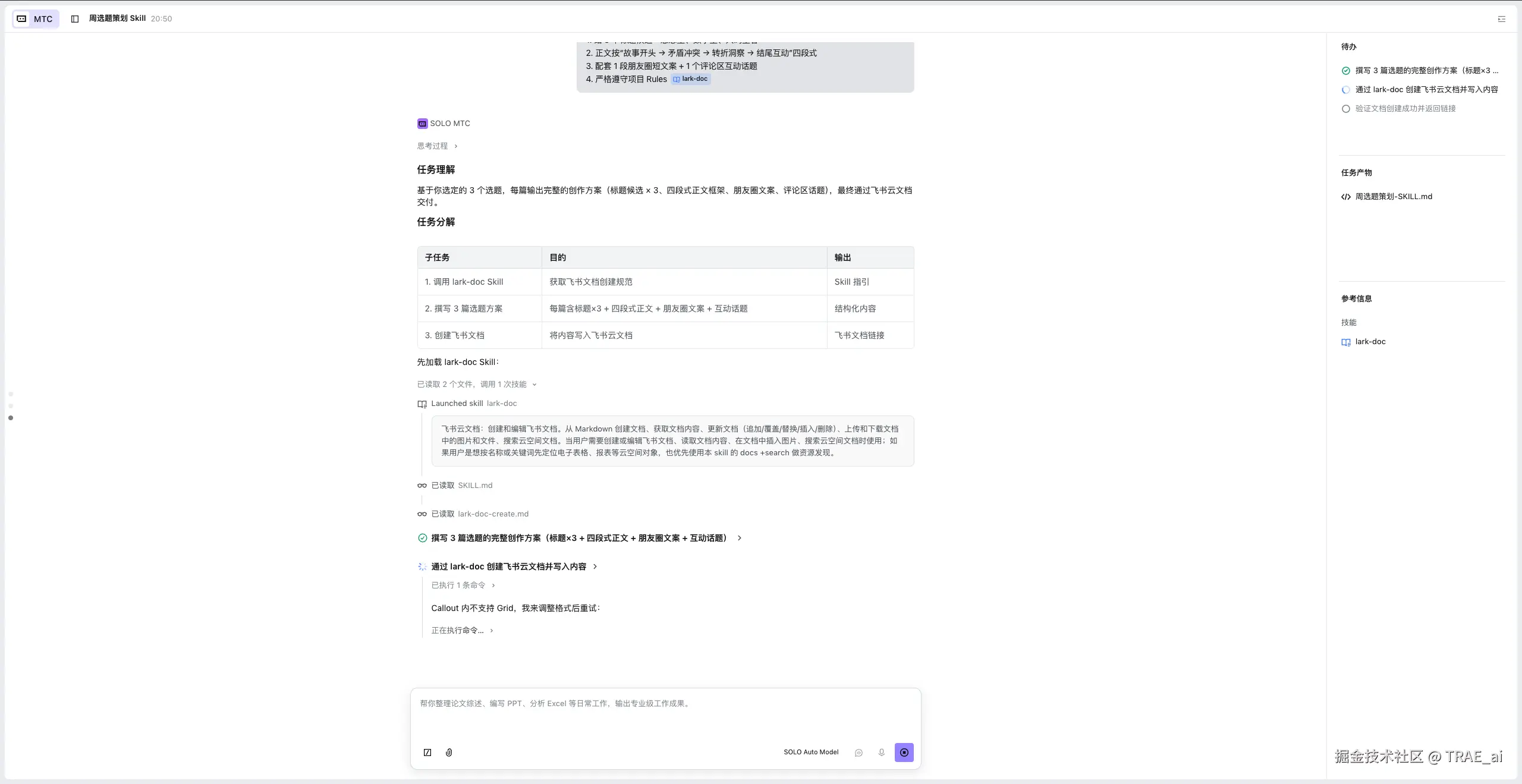Viewport: 1522px width, 784px height.
Task: Open SOLO Auto Model selector
Action: tap(811, 752)
